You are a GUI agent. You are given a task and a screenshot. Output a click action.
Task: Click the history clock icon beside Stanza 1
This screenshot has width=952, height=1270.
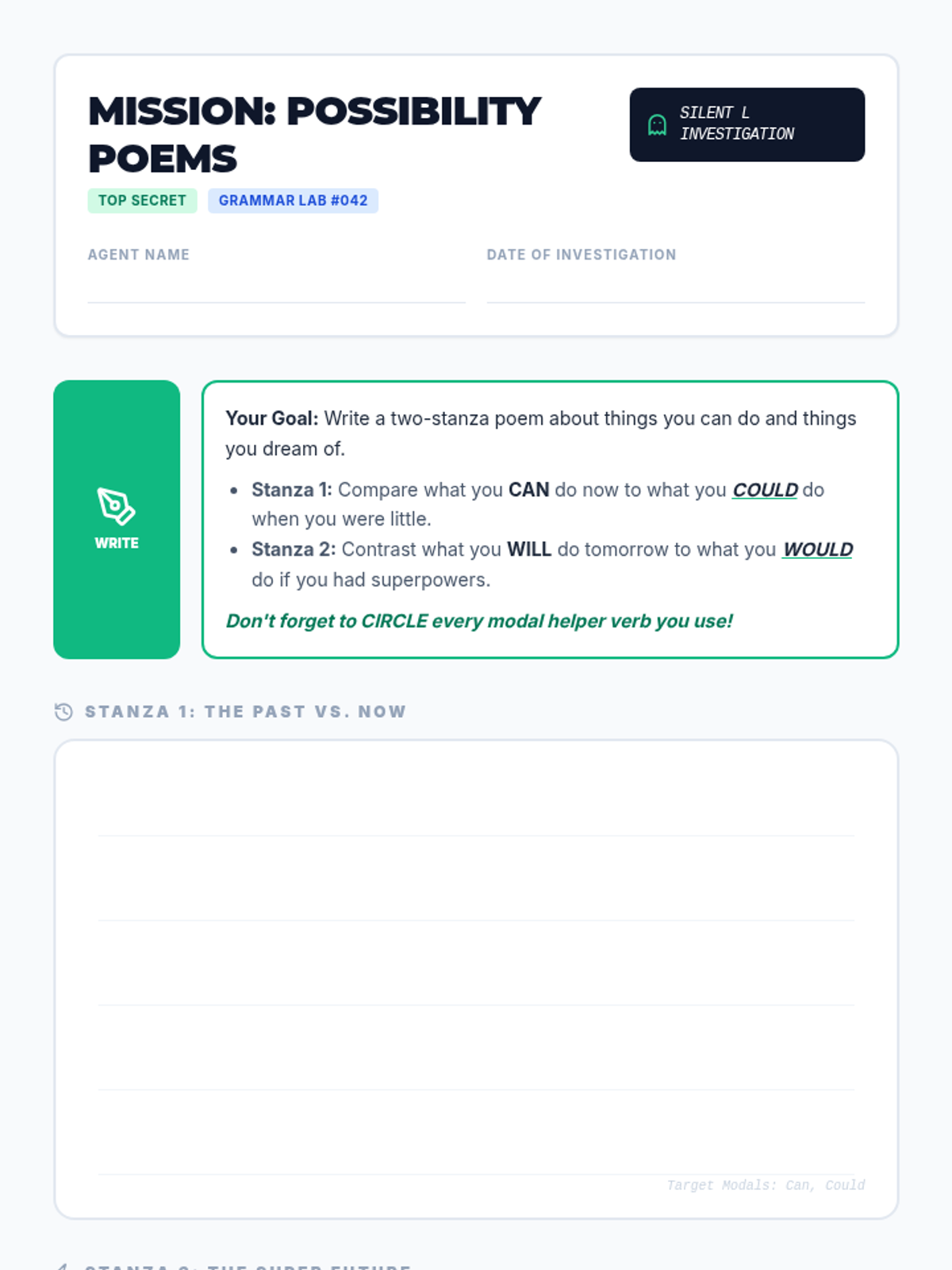[63, 712]
